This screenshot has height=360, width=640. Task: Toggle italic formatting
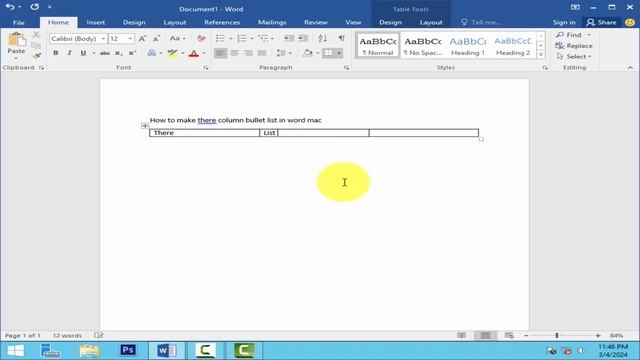(x=69, y=53)
